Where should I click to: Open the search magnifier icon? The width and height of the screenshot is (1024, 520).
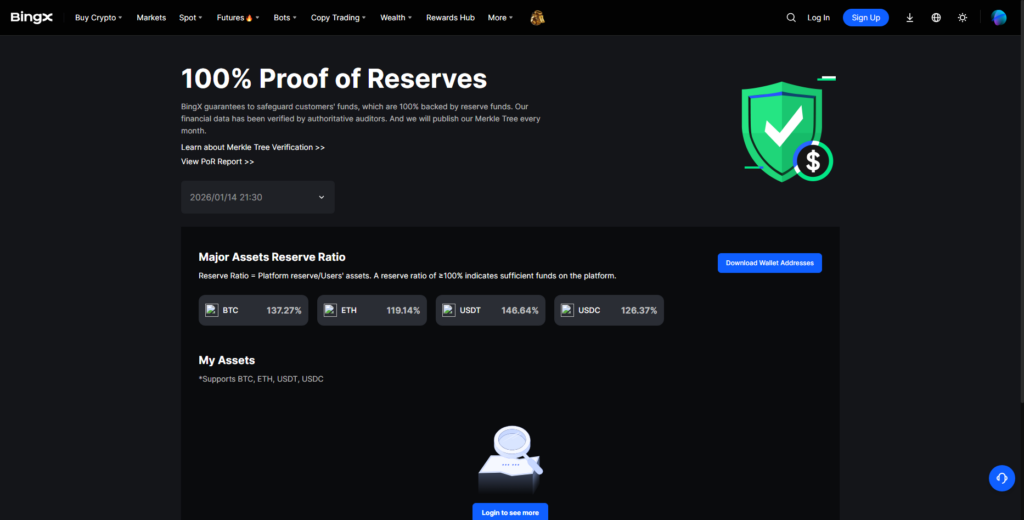(x=791, y=18)
